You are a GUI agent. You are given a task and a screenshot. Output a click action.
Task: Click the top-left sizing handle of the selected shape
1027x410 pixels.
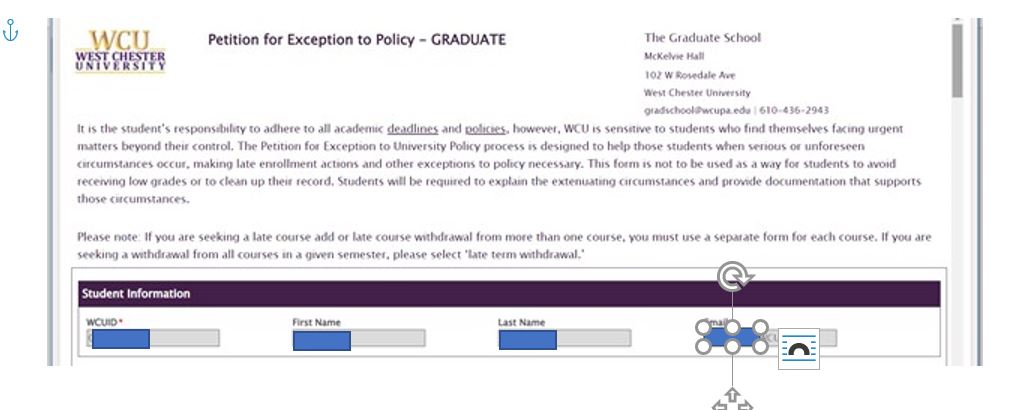click(703, 327)
